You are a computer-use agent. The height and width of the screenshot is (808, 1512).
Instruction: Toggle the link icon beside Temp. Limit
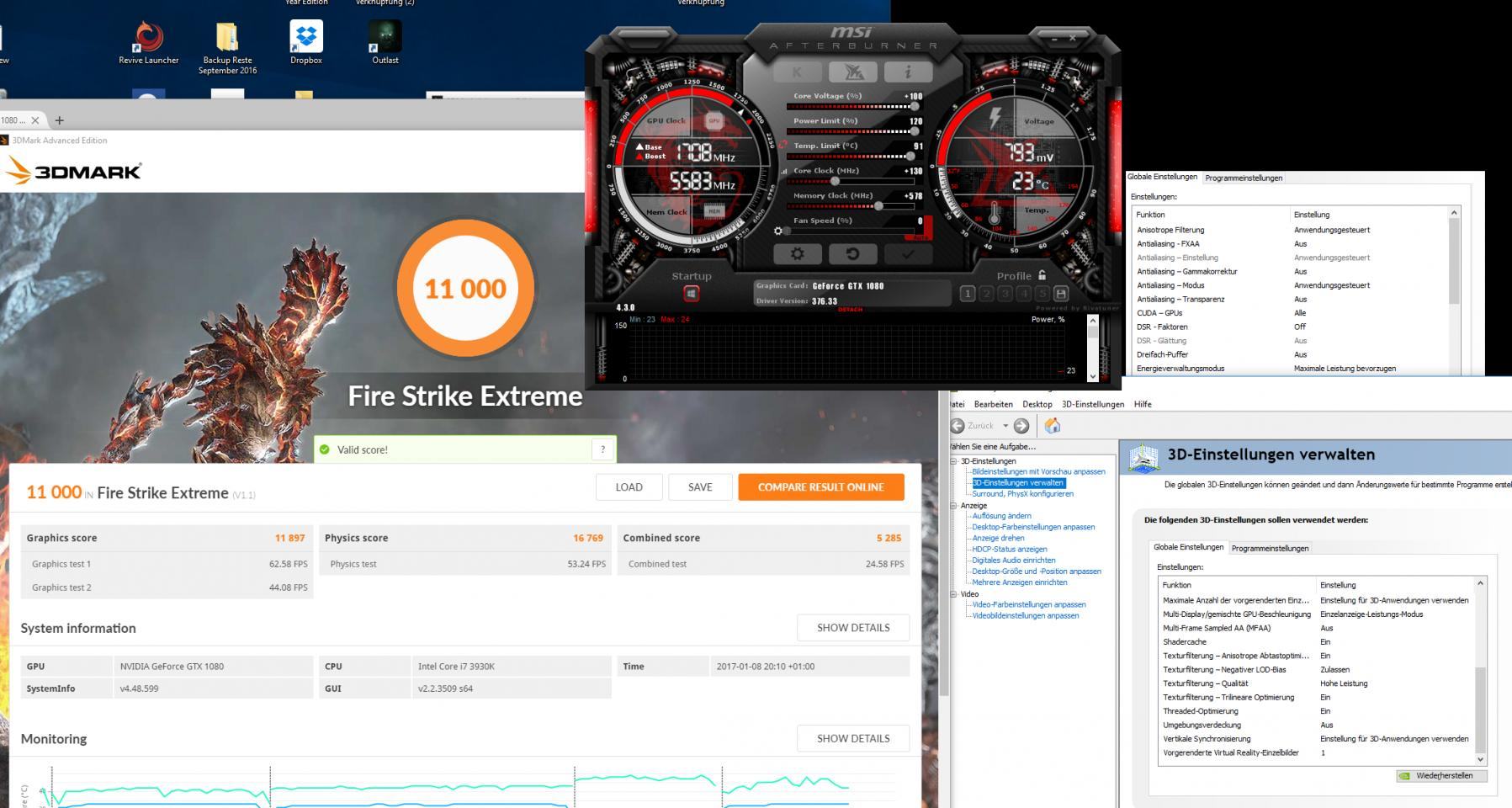(x=783, y=146)
